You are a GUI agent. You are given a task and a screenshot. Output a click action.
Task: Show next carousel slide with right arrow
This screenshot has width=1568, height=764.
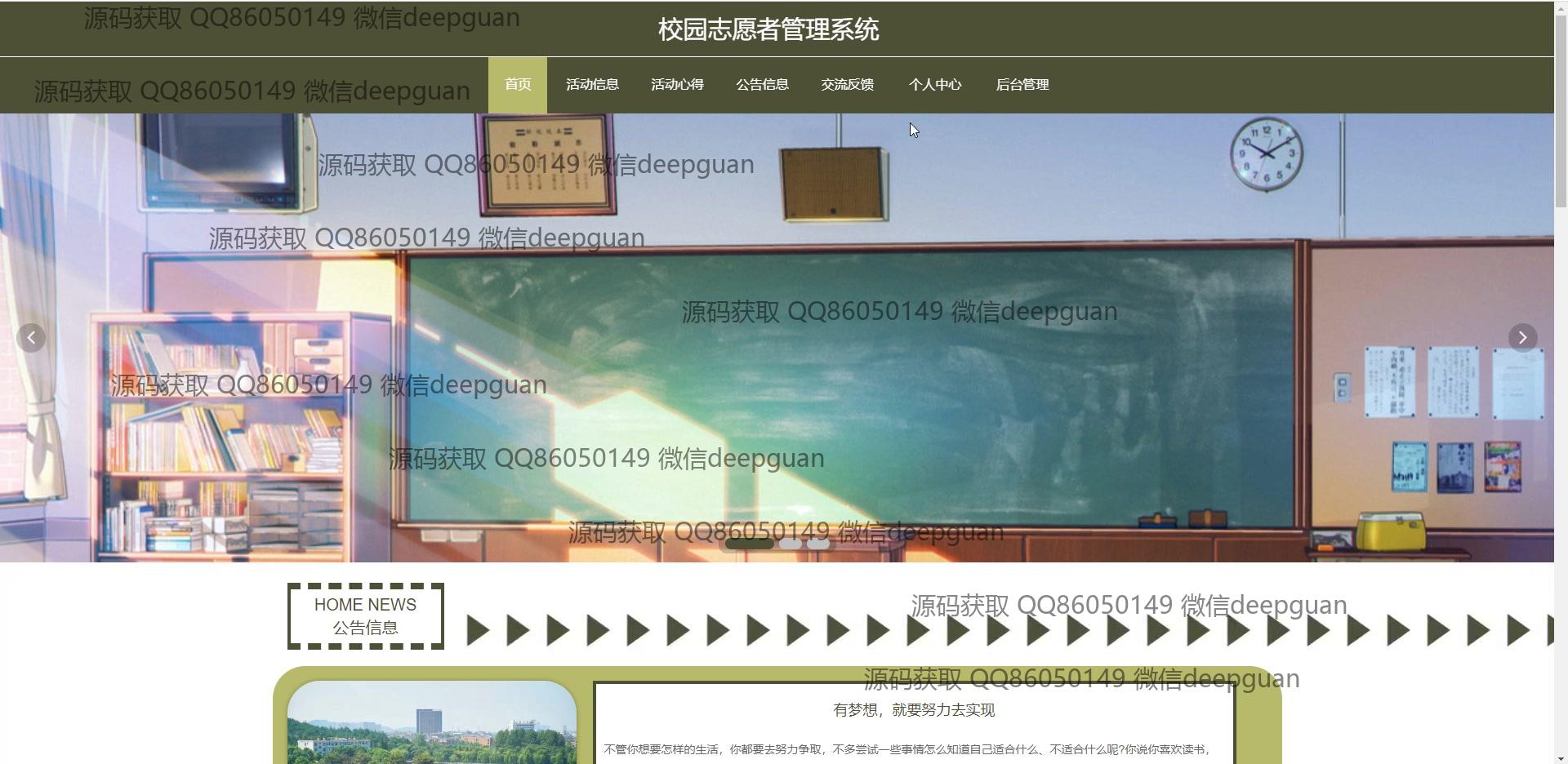[x=1522, y=337]
